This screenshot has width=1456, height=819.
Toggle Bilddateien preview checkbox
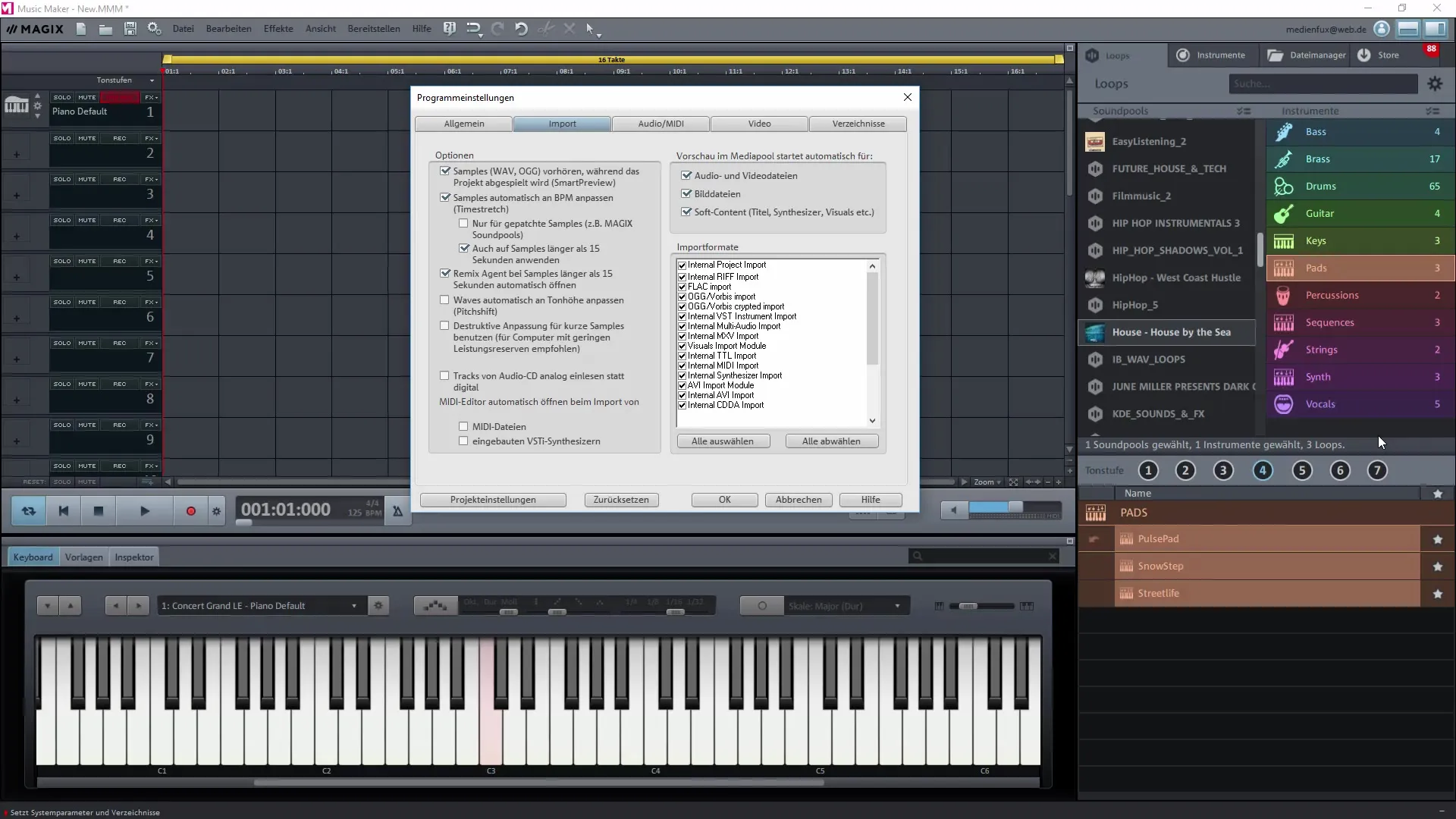point(686,194)
